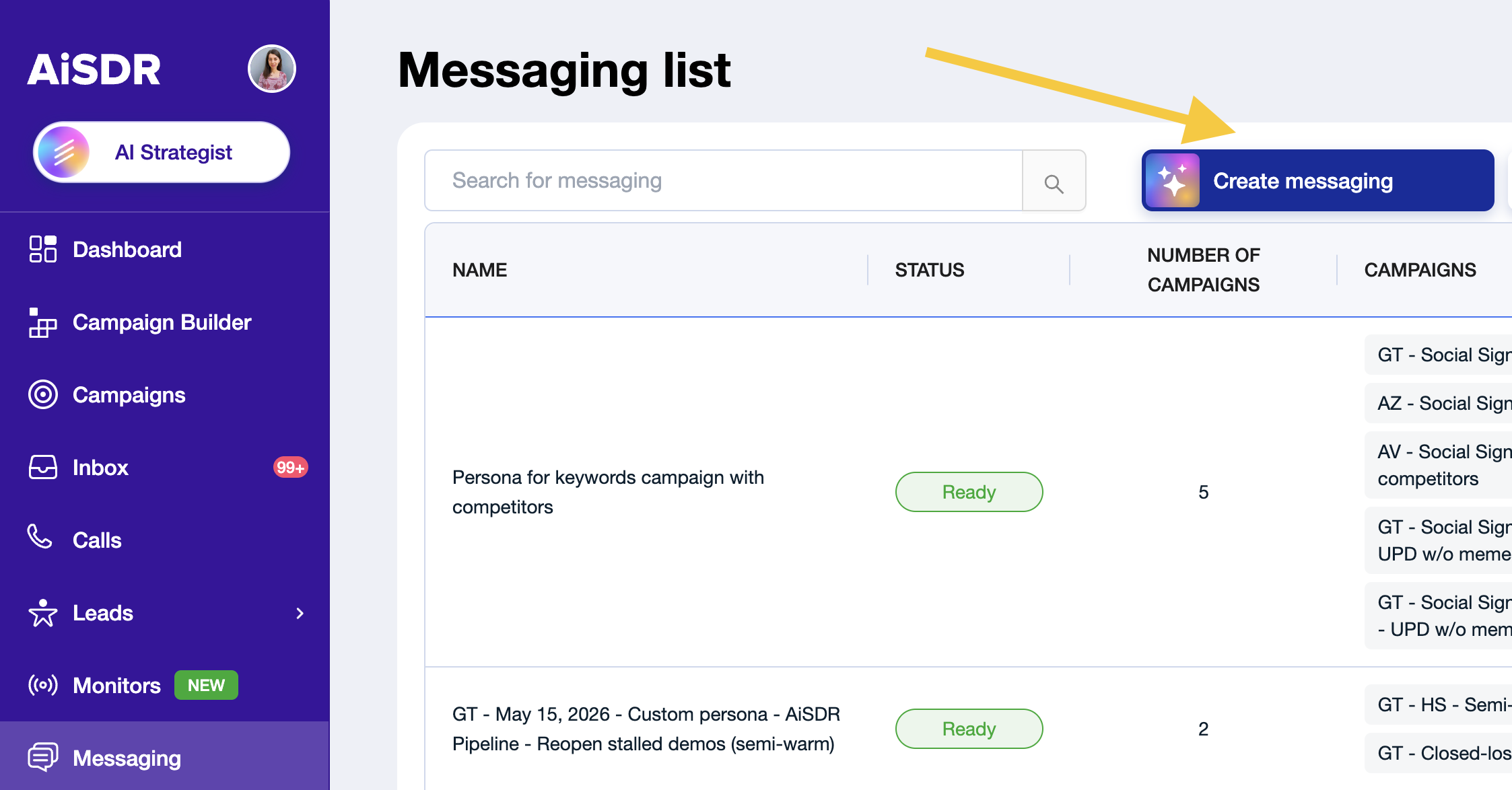Click the search magnifier icon
Screen dimensions: 1512x790
(1054, 183)
